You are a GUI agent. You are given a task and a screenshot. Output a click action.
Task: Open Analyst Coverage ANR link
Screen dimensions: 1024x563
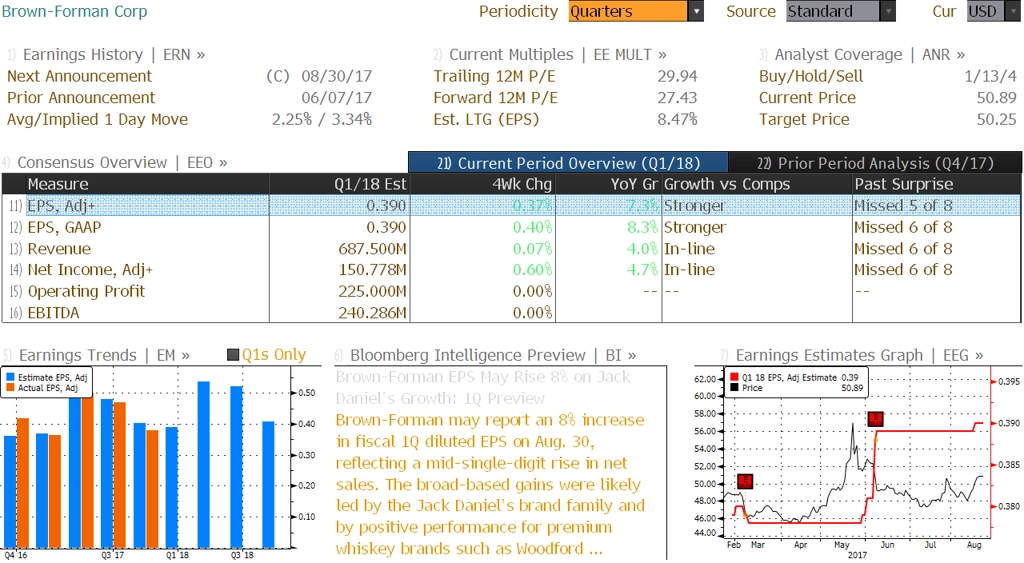click(x=869, y=54)
